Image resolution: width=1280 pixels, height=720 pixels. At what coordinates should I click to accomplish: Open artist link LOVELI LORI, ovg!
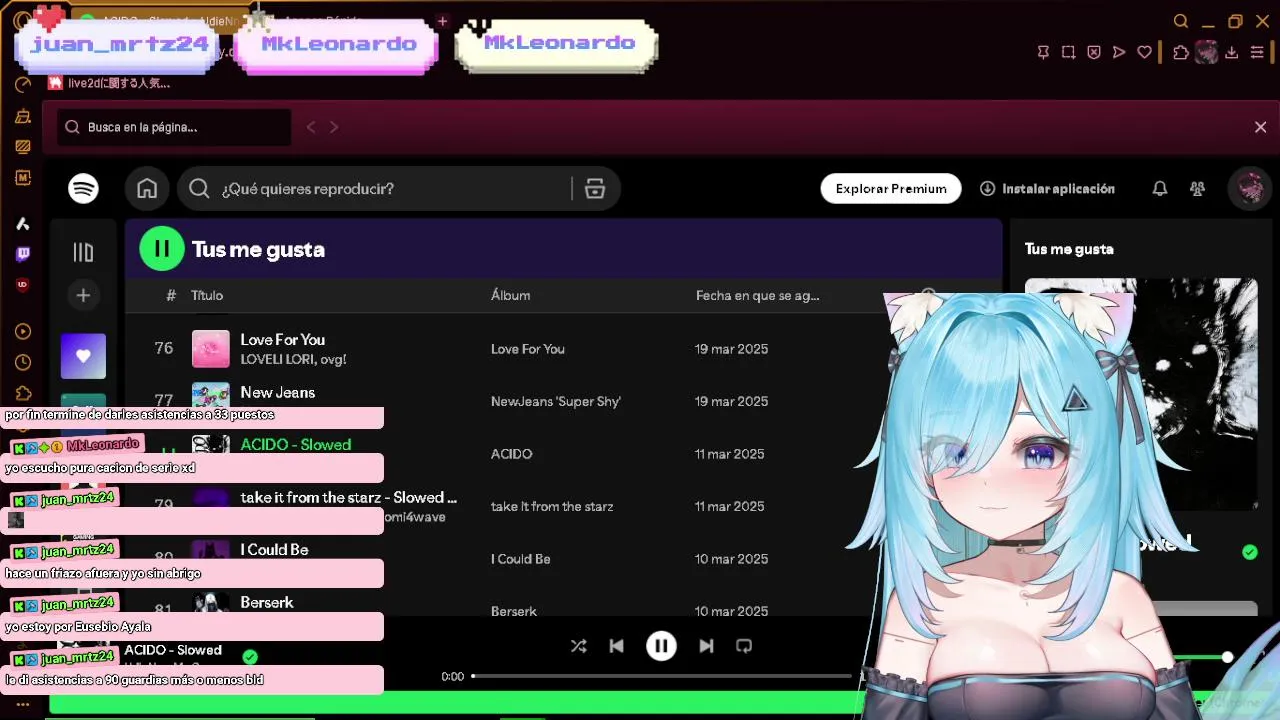coord(293,359)
